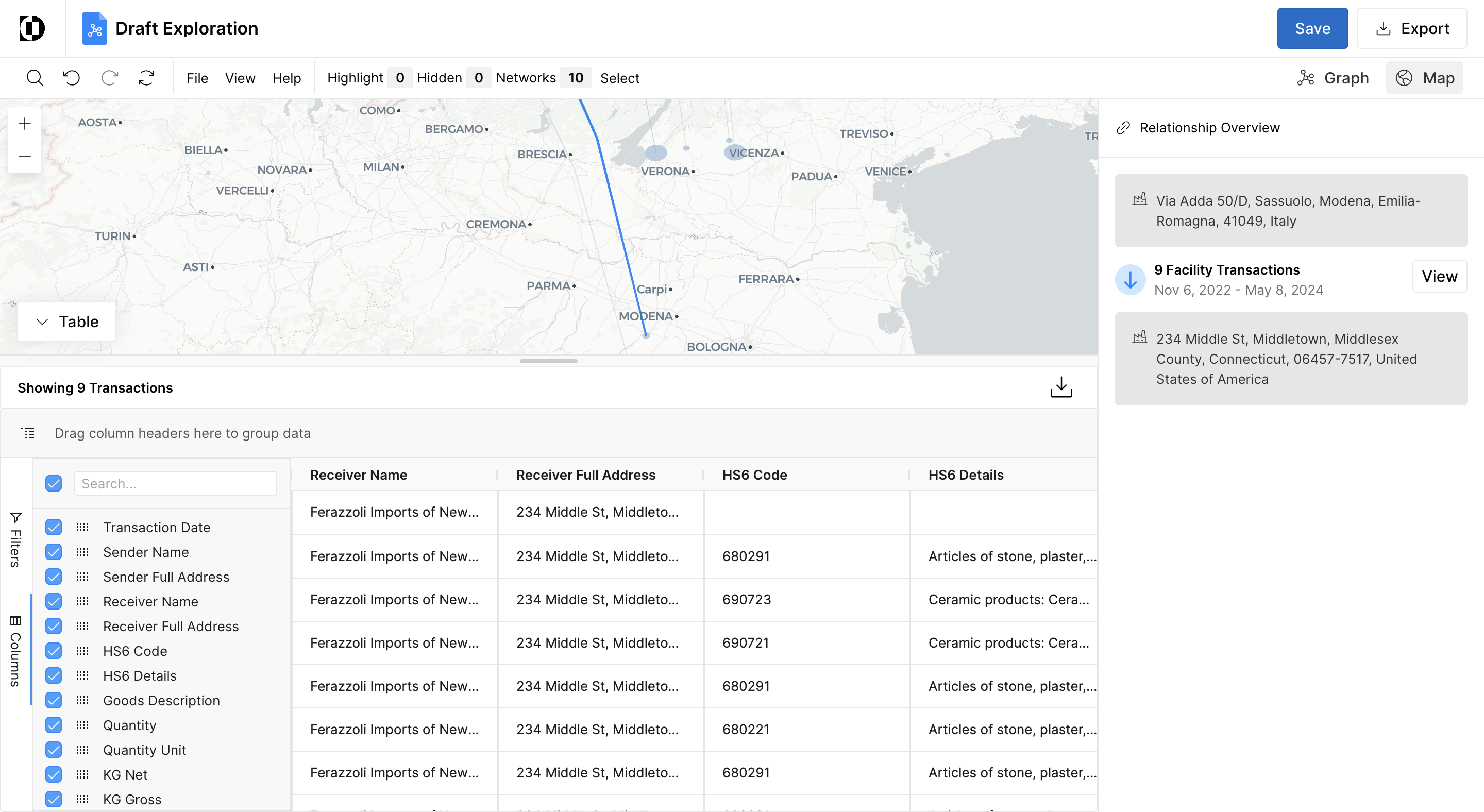The height and width of the screenshot is (812, 1484).
Task: Click the column Search input field
Action: (x=175, y=484)
